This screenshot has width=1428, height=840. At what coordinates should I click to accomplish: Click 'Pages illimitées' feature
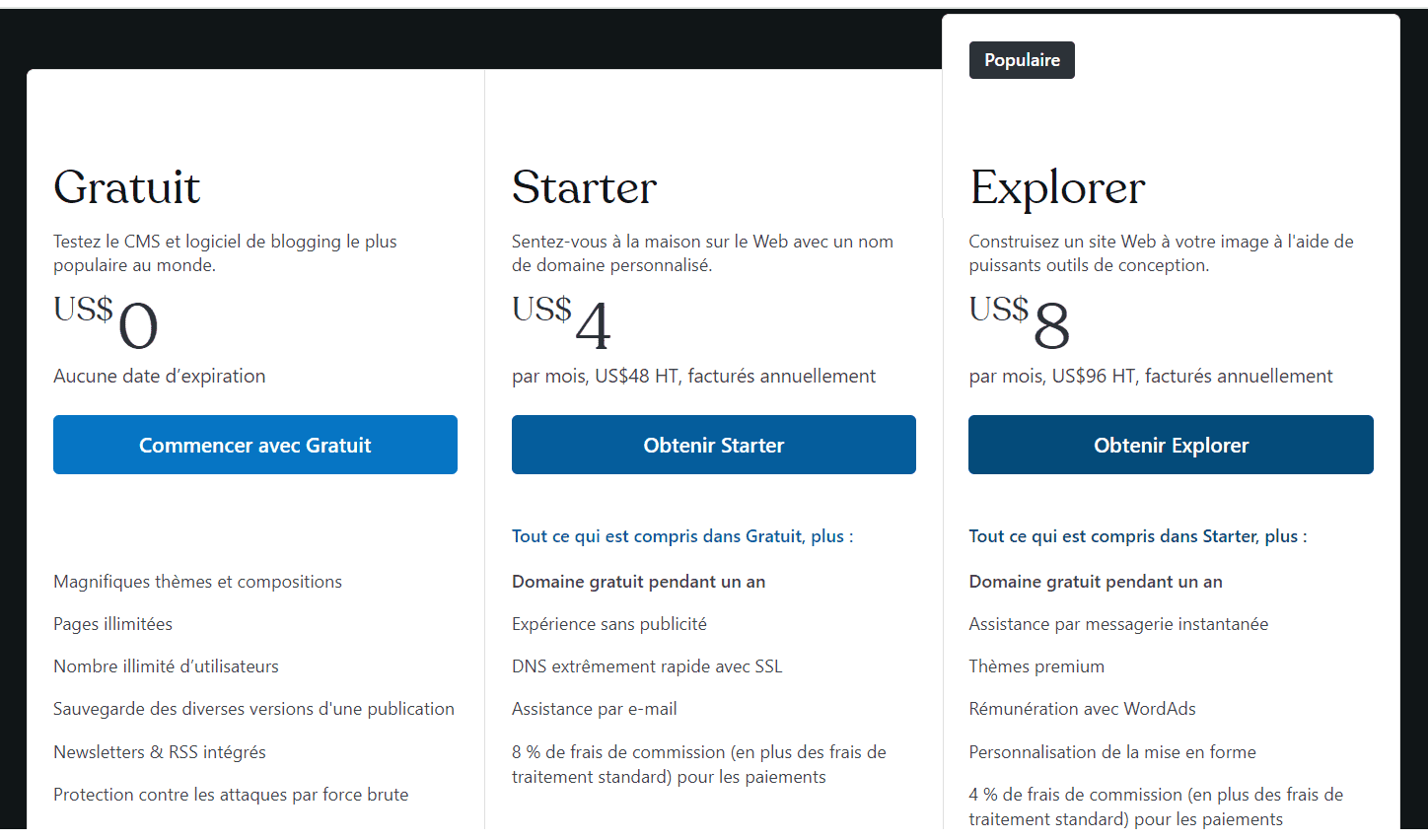[x=112, y=624]
